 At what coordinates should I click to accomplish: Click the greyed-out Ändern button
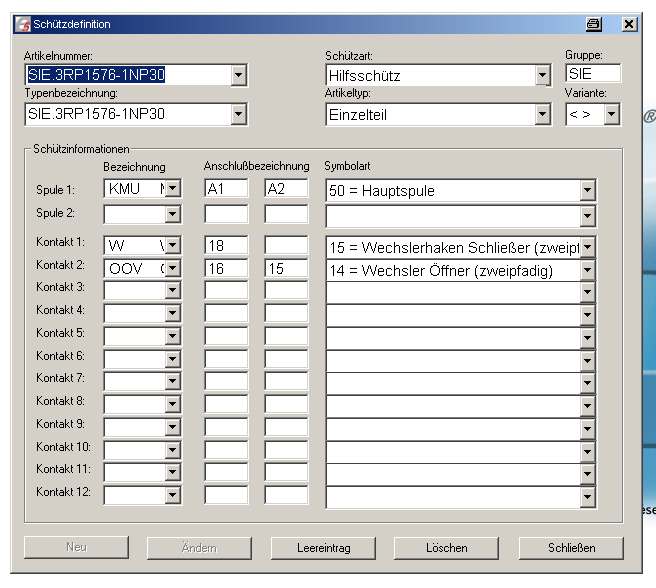pos(199,548)
